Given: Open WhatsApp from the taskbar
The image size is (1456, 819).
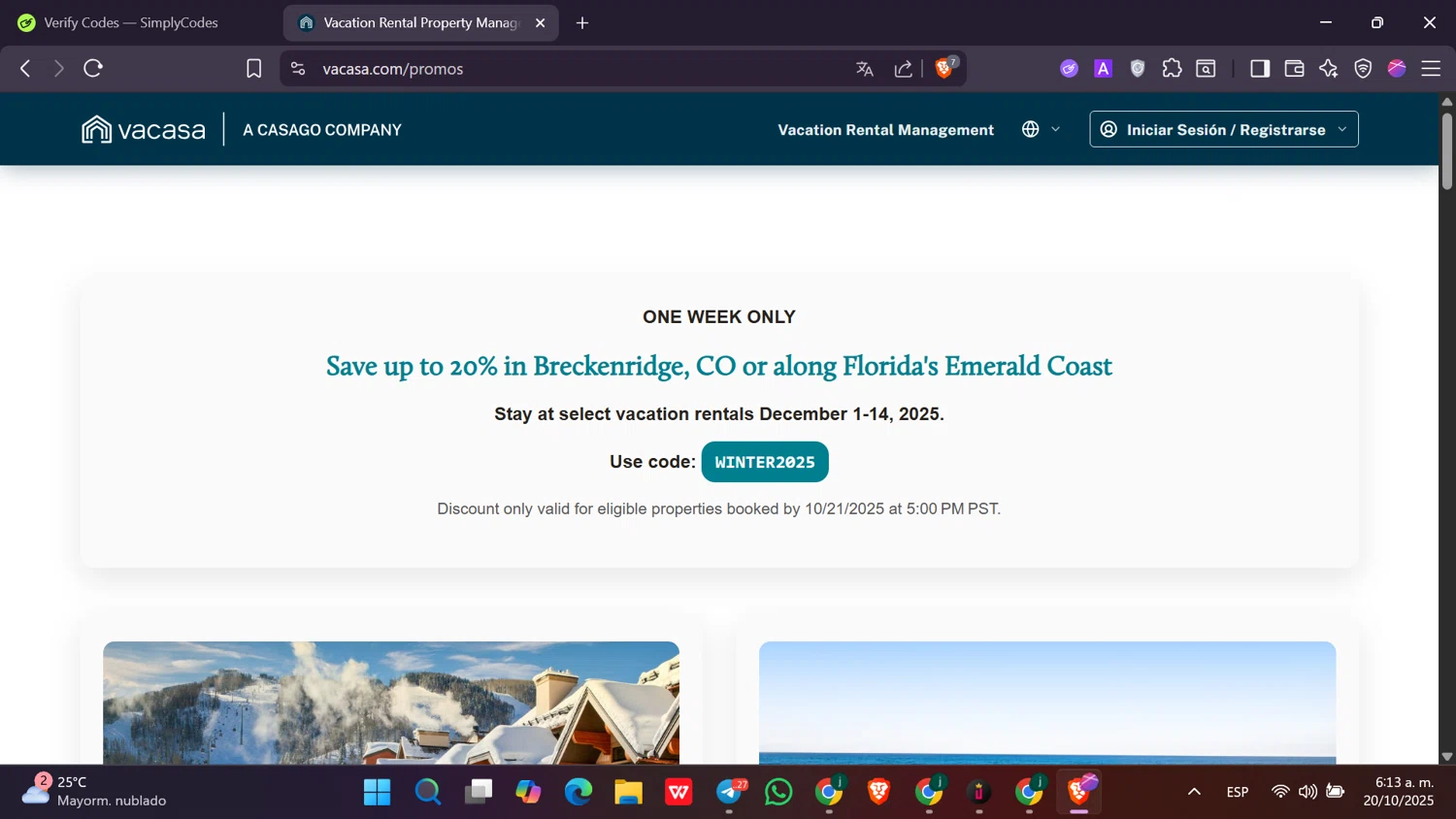Looking at the screenshot, I should [x=778, y=792].
